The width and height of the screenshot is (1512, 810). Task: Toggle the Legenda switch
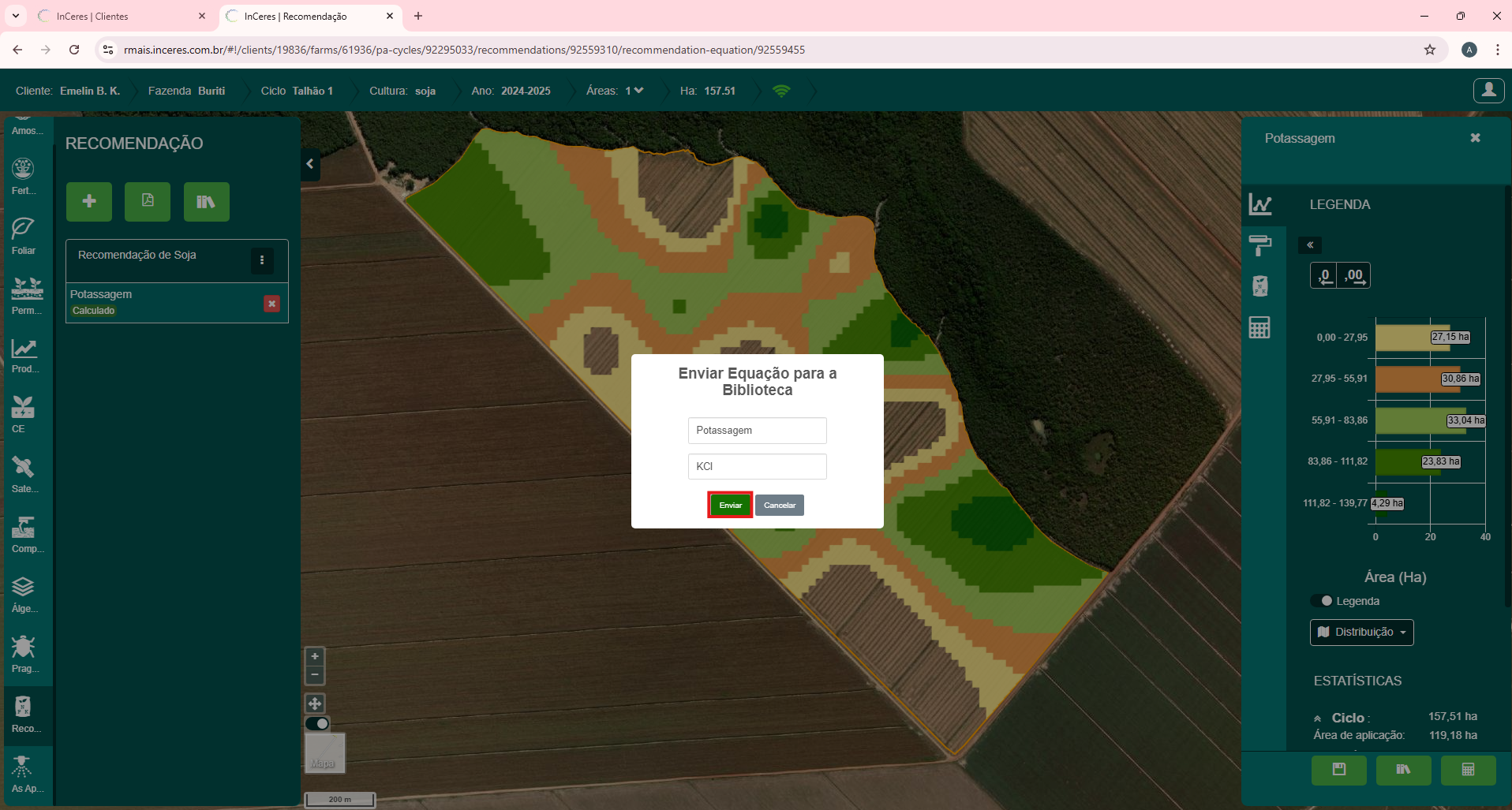point(1323,601)
